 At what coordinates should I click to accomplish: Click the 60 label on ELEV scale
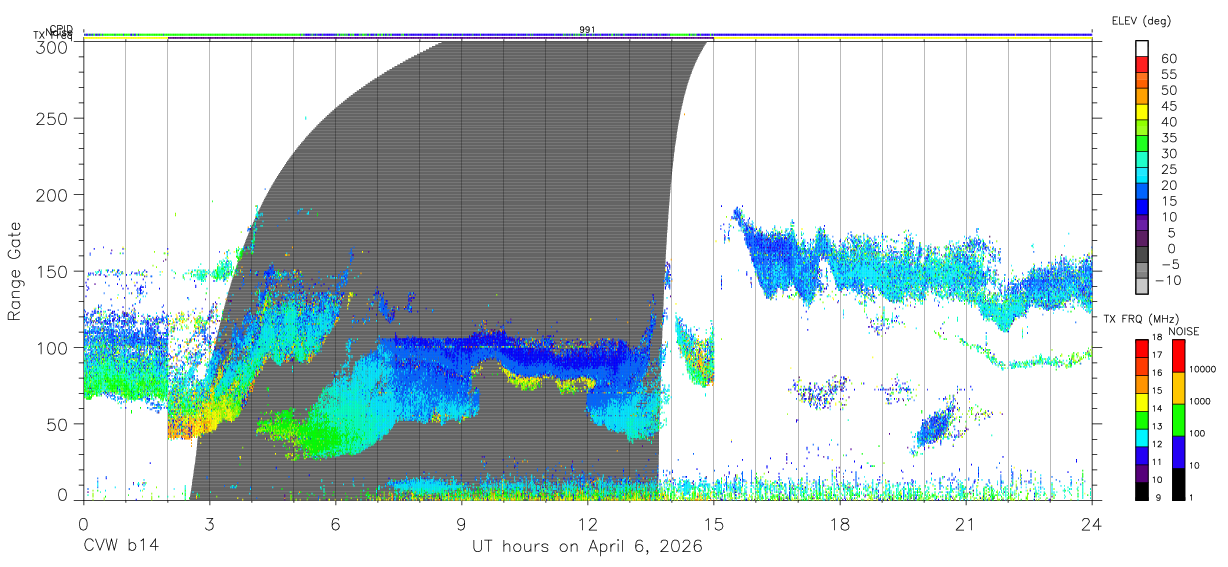click(1167, 58)
